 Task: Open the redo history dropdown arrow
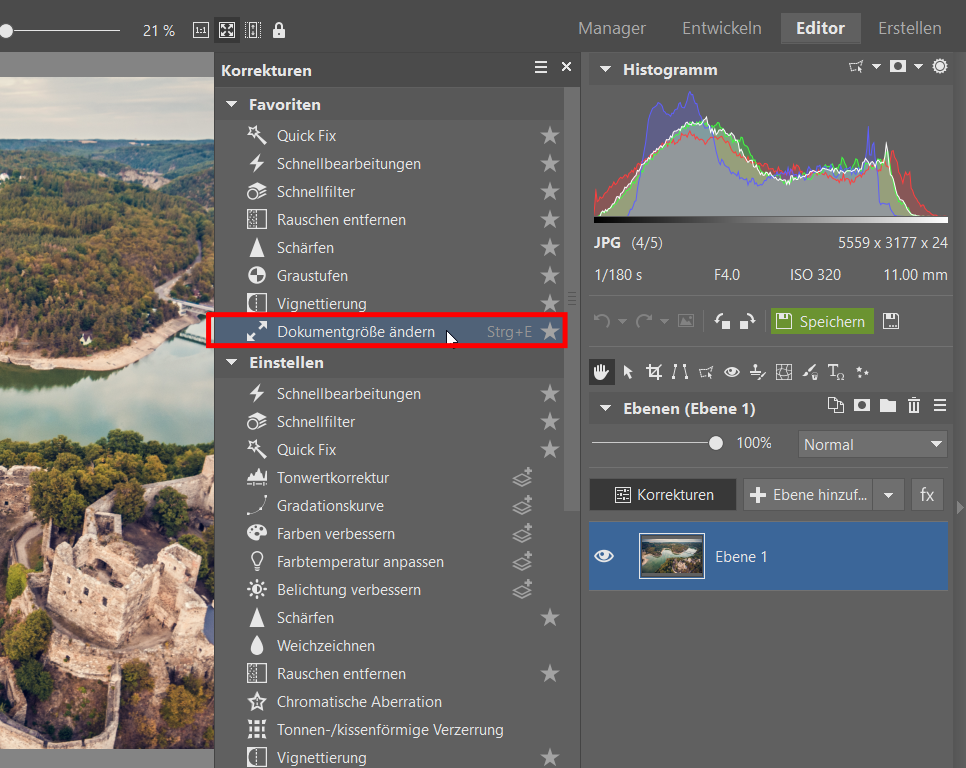coord(664,321)
